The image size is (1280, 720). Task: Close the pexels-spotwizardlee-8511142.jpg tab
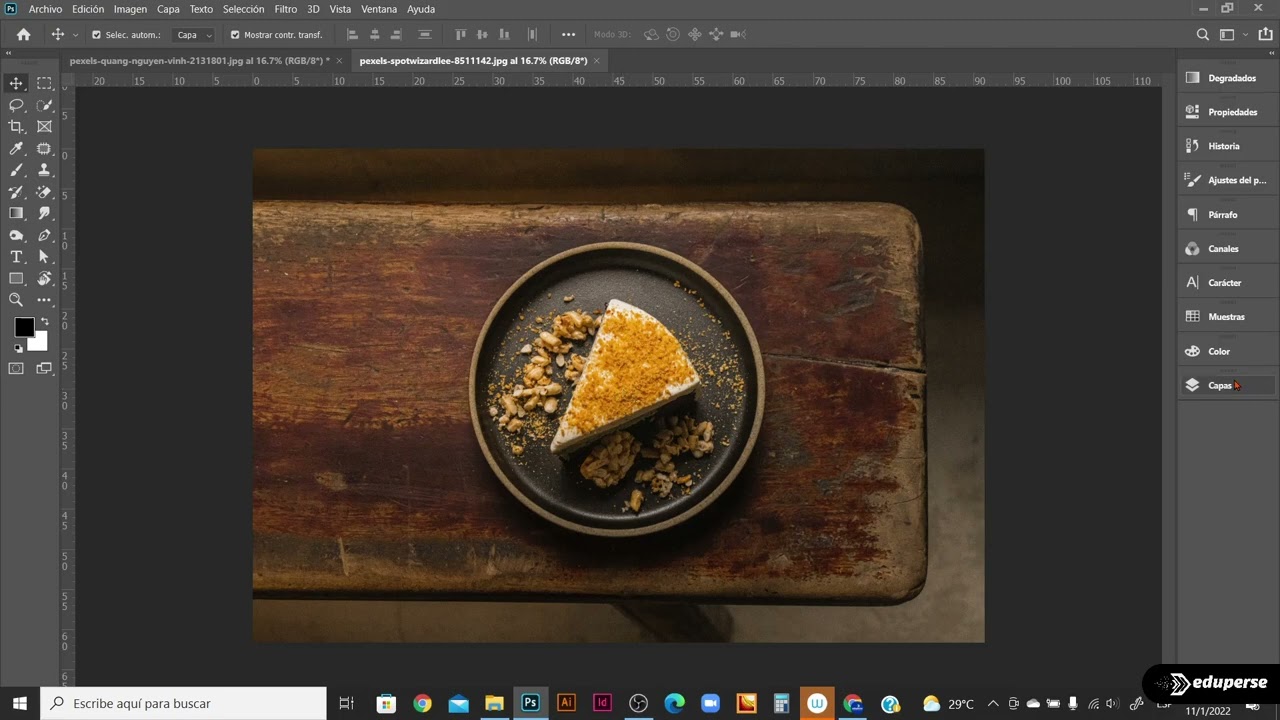click(x=597, y=61)
